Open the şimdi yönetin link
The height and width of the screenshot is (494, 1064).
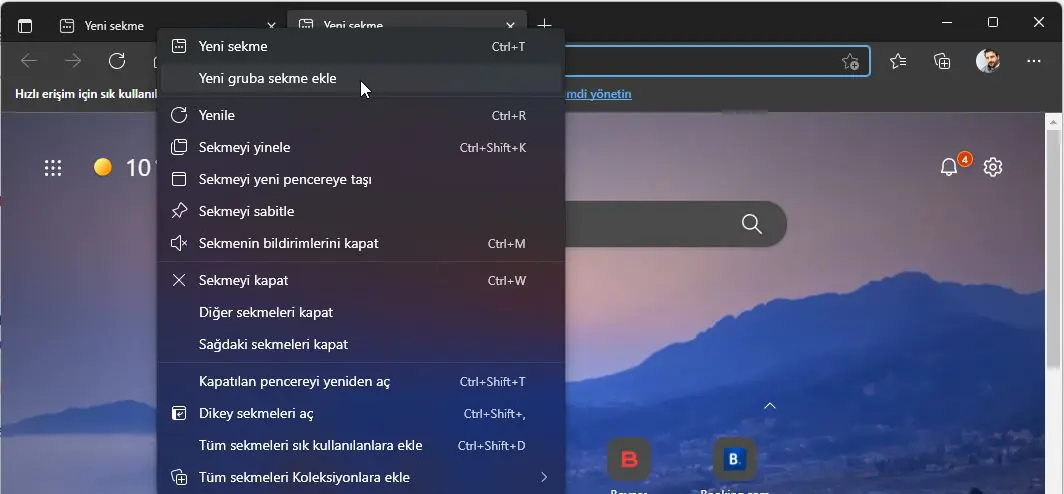coord(598,94)
